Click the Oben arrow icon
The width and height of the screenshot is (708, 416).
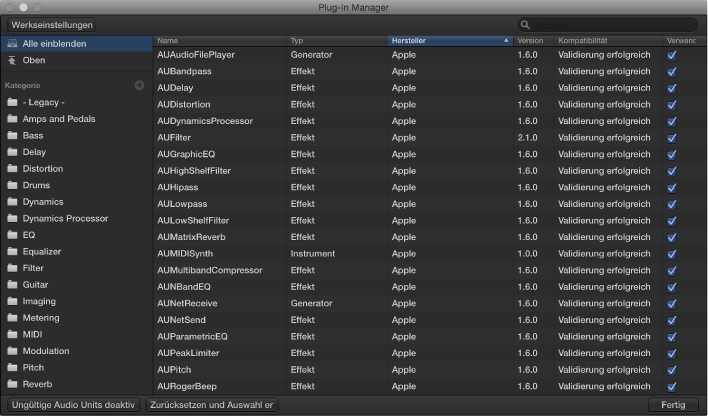coord(12,60)
